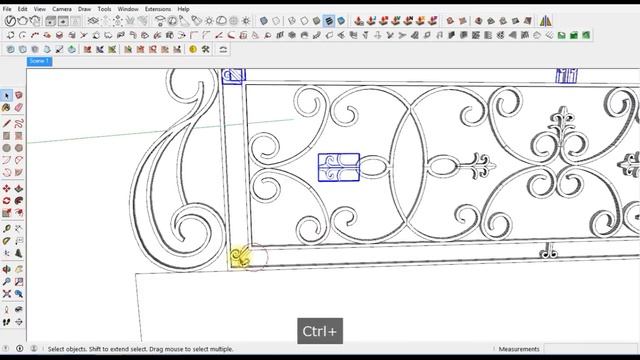
Task: Click the yellow coin icon
Action: tap(193, 49)
